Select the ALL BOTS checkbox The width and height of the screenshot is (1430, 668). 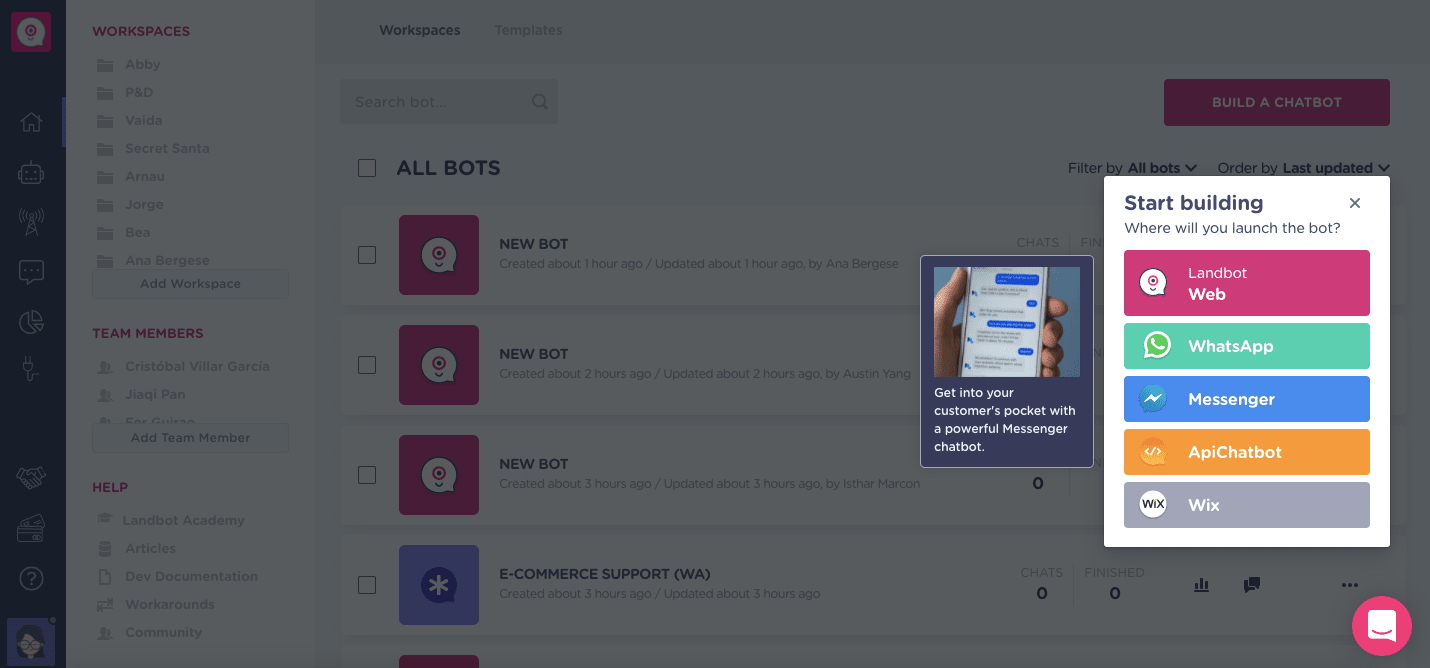(366, 168)
